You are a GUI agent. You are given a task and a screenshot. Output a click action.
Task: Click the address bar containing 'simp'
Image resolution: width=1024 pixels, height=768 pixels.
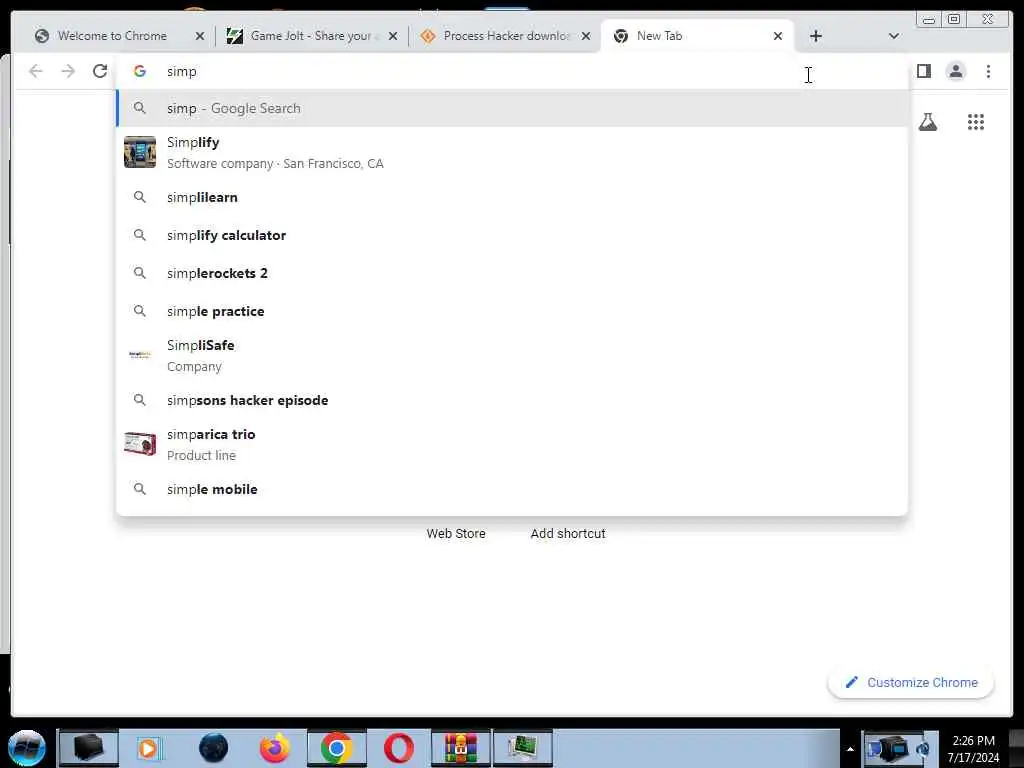click(512, 71)
